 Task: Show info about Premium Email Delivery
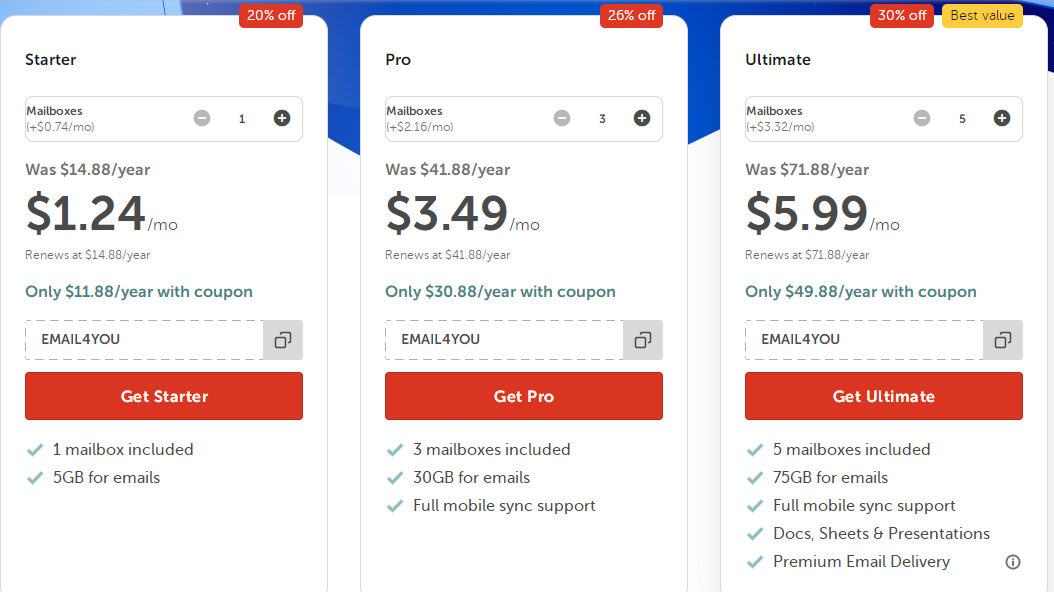coord(1013,562)
